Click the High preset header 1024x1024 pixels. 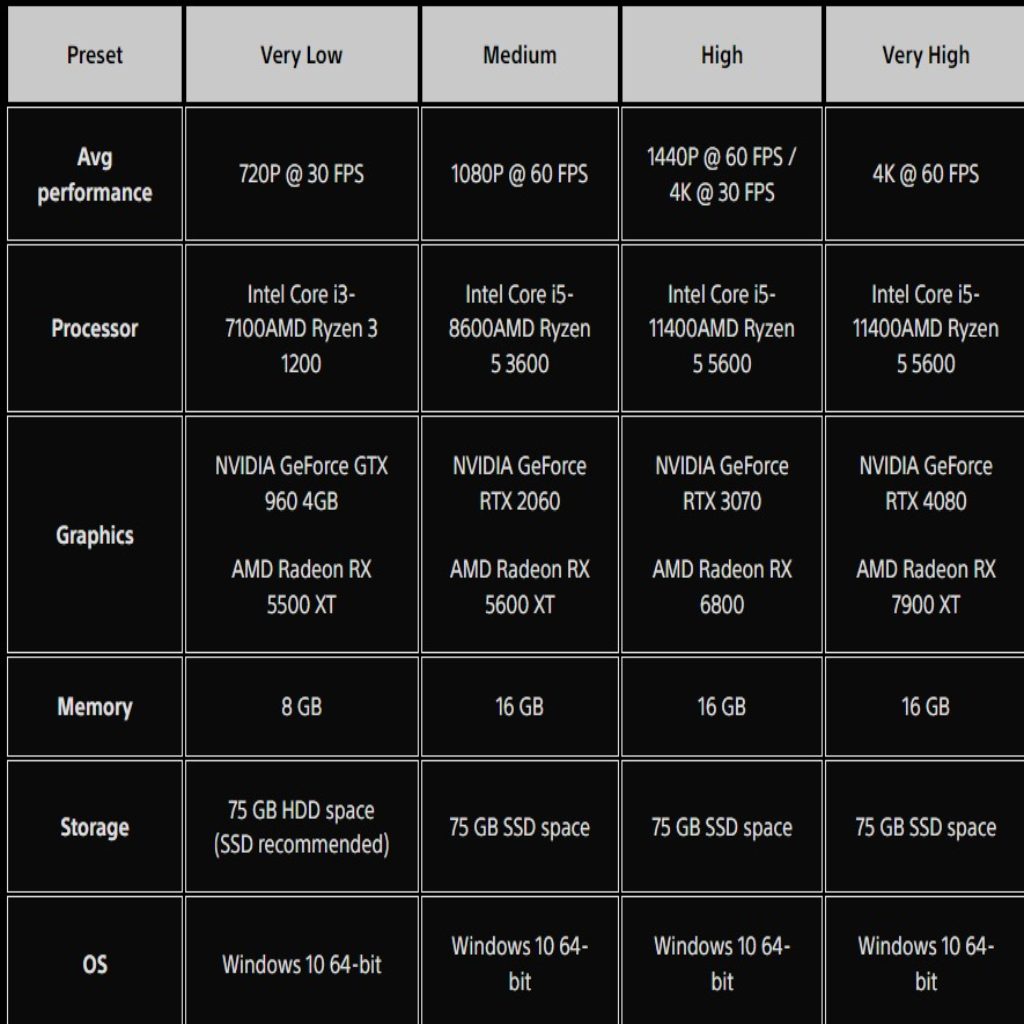click(x=722, y=55)
